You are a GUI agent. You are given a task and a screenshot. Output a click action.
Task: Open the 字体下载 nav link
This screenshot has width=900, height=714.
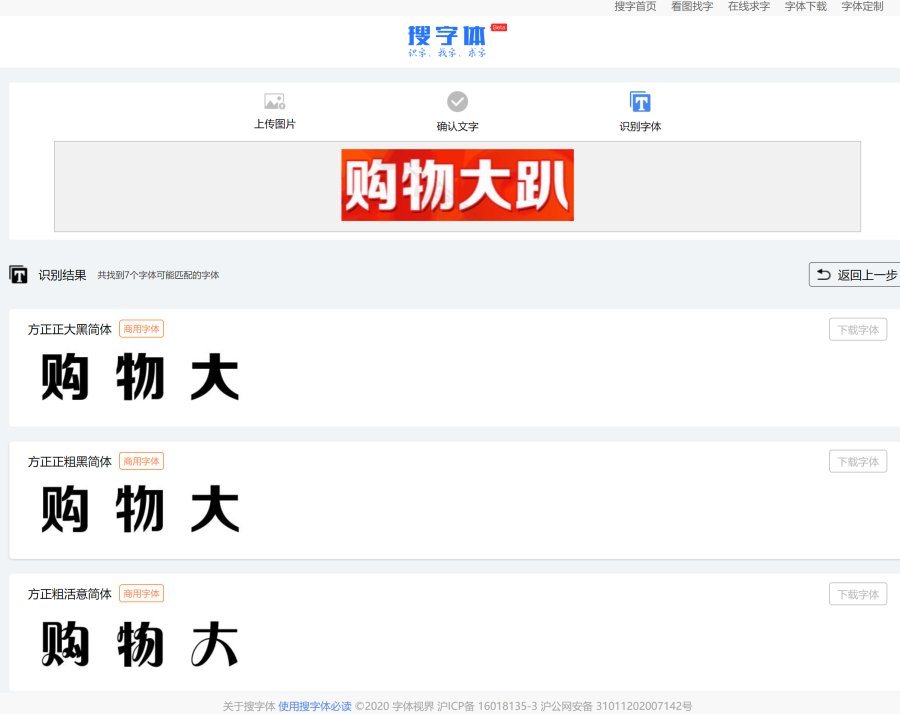(x=805, y=6)
